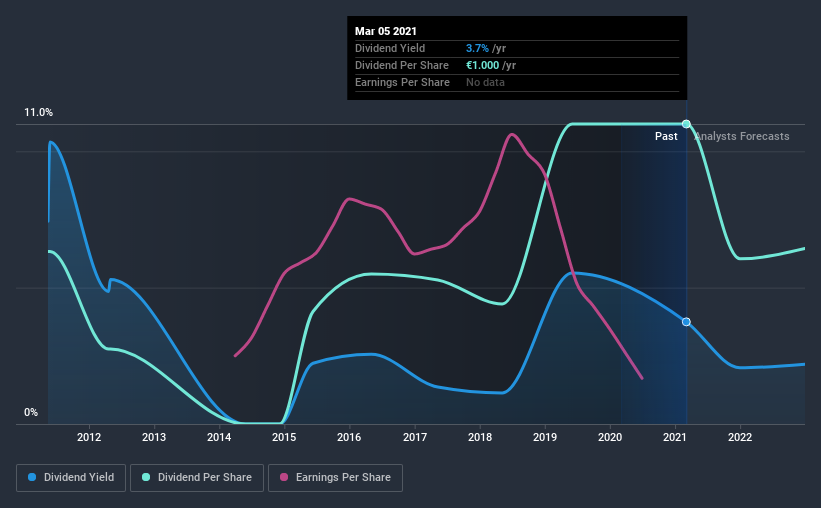
Task: Select the 2018 year label on axis
Action: (480, 437)
